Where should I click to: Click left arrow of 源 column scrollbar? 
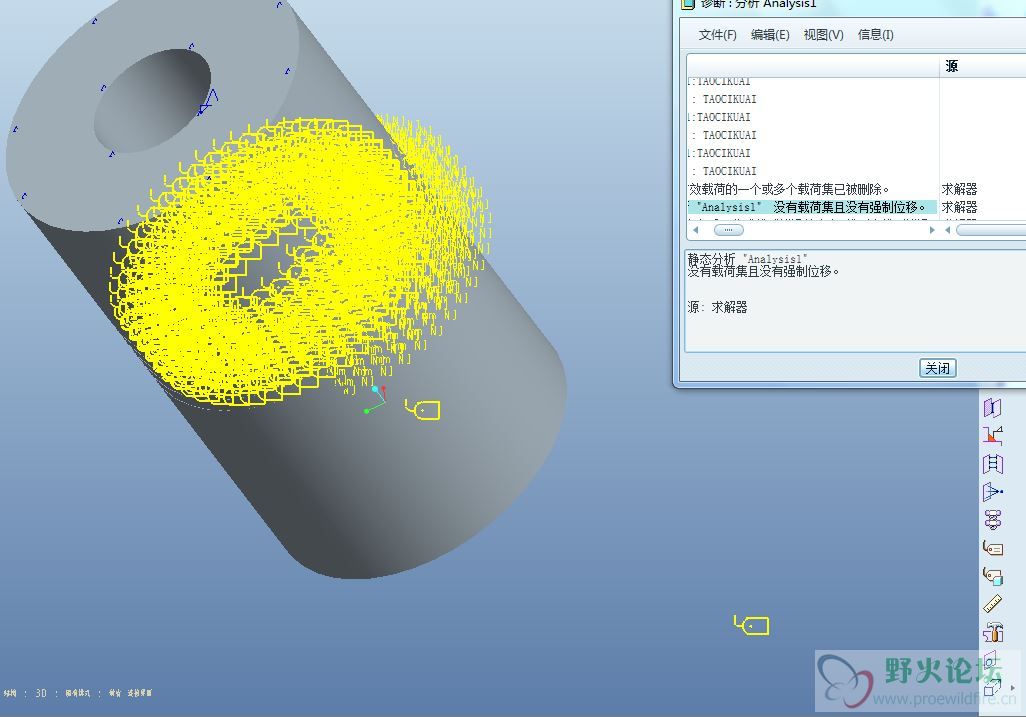coord(947,230)
